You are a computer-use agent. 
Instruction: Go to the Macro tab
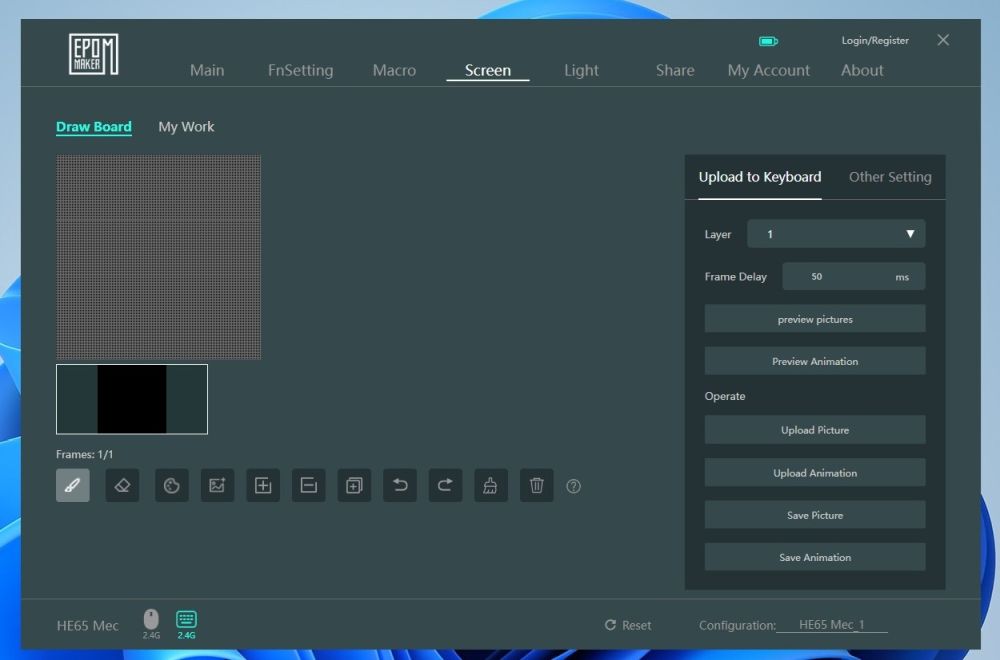pos(394,70)
